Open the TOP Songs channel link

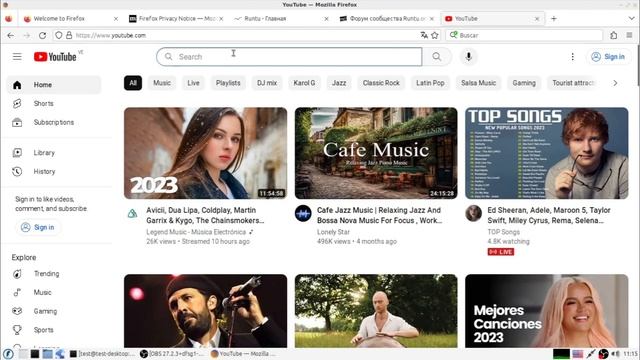[503, 232]
